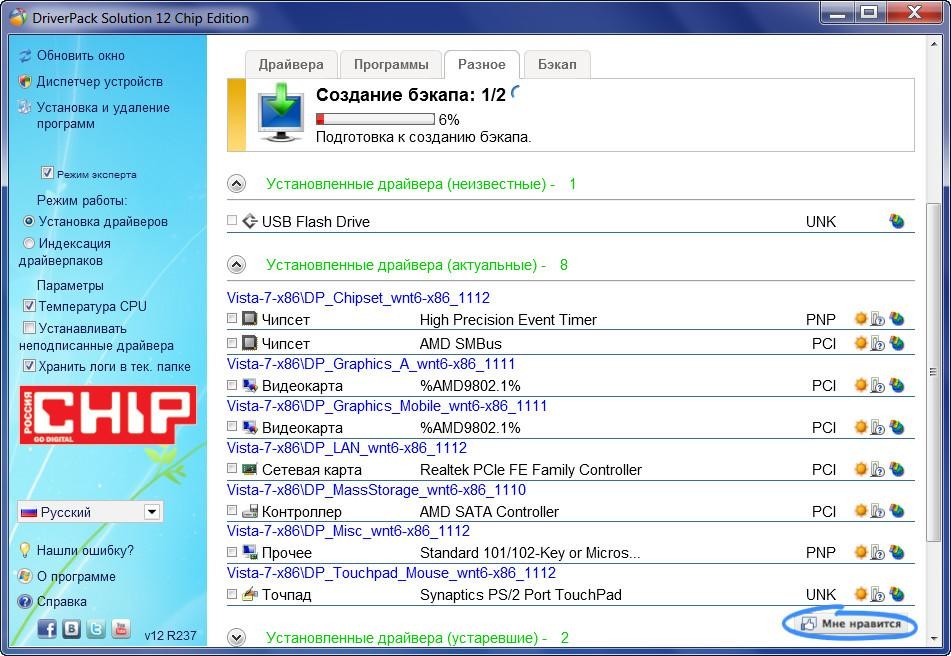The height and width of the screenshot is (656, 951).
Task: Click globe icon for AMD SATA Controller
Action: [x=896, y=511]
